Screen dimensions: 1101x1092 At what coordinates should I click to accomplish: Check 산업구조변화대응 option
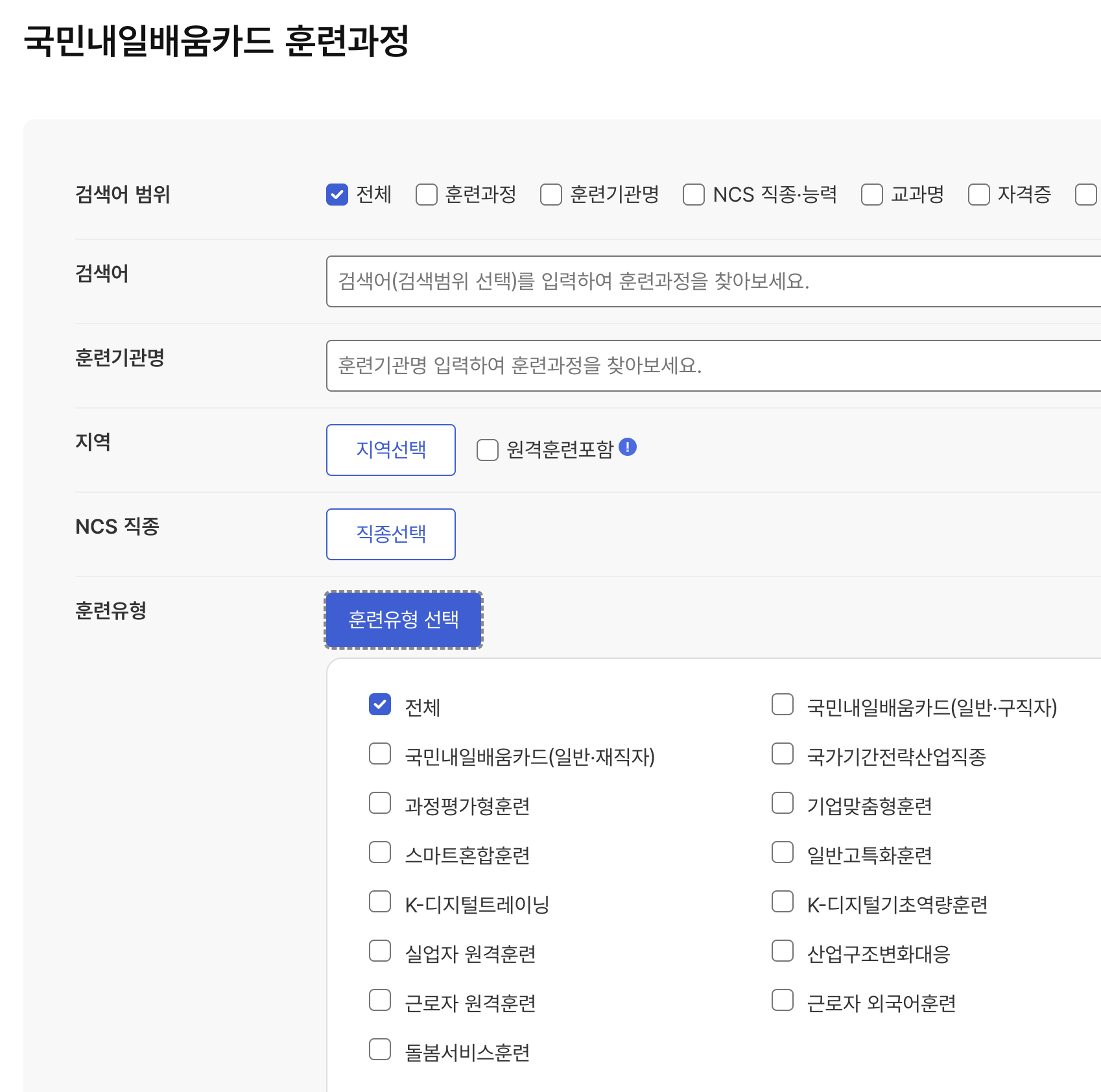[x=783, y=951]
